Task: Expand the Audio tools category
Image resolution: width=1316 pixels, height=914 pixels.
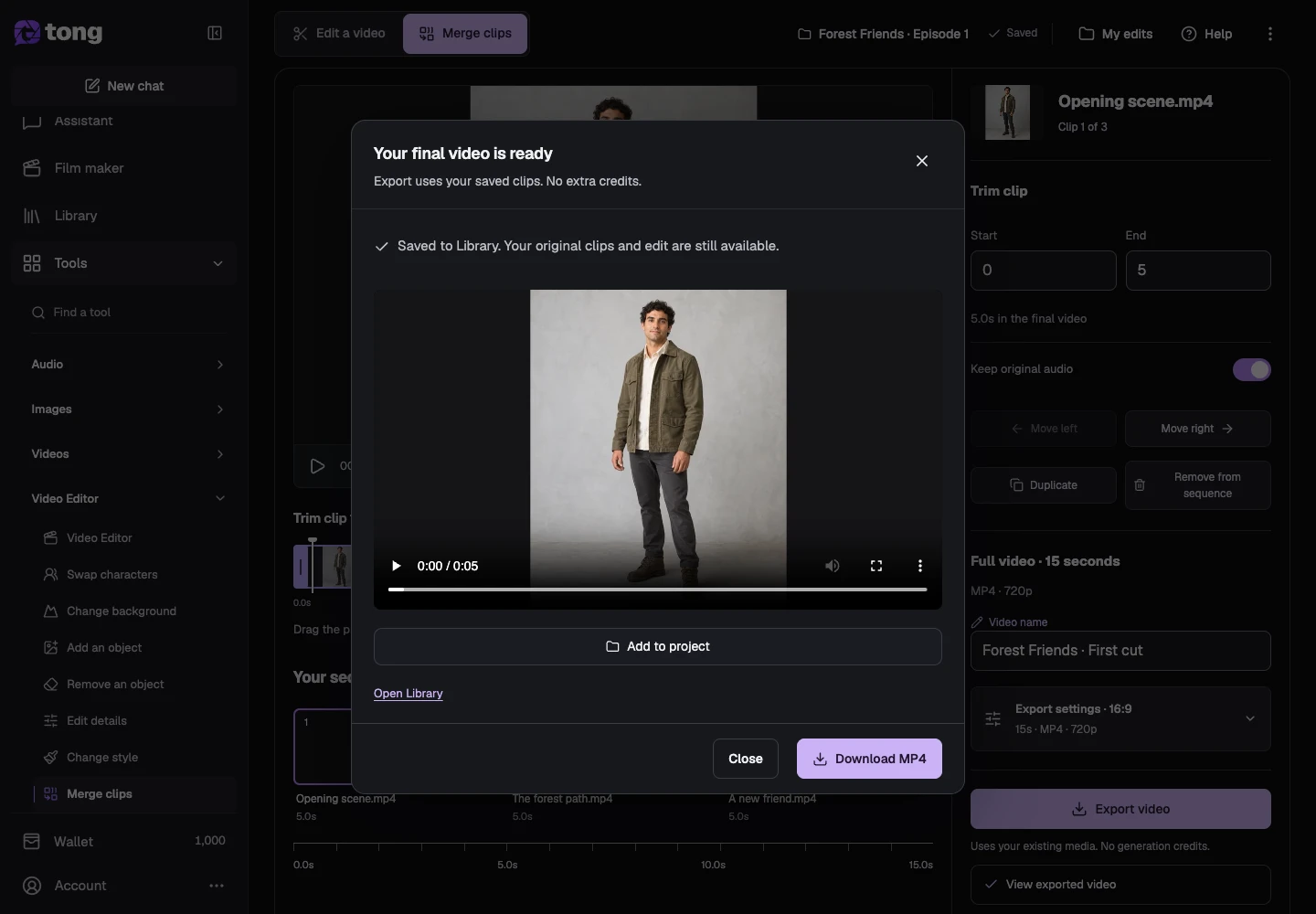Action: [x=128, y=365]
